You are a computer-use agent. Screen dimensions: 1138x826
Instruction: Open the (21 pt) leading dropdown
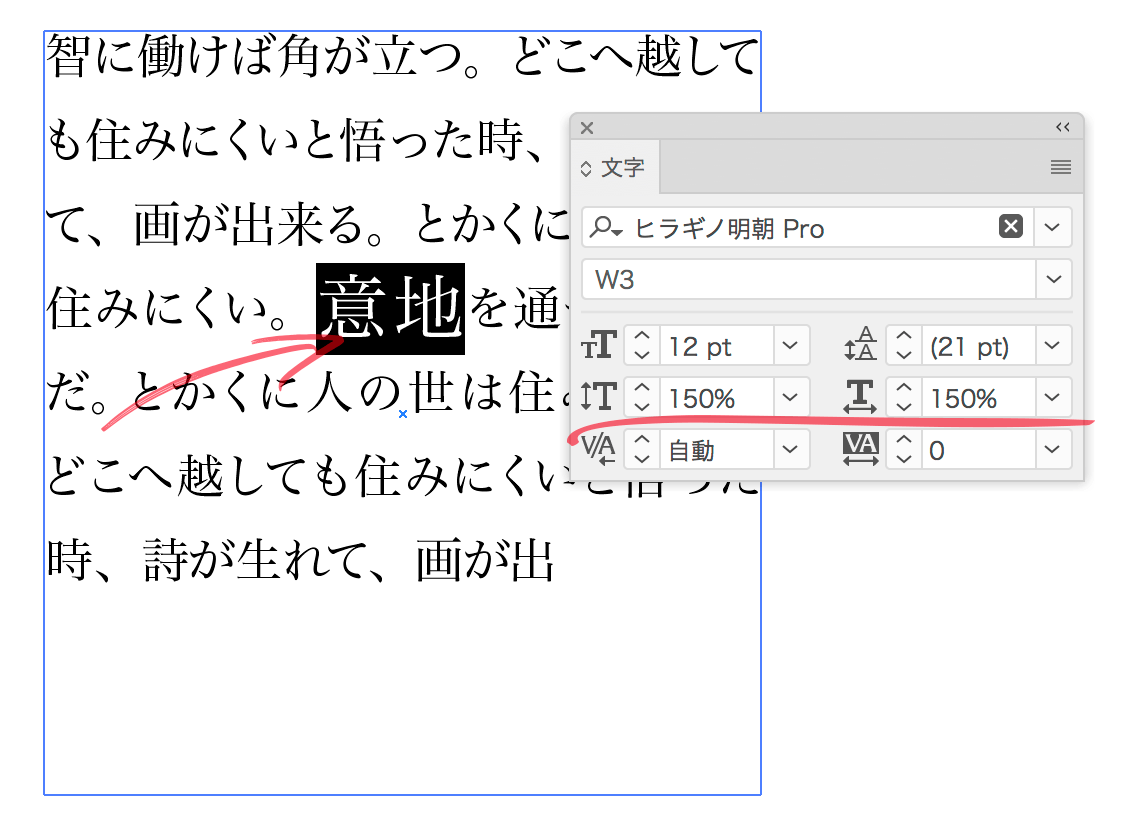pos(1052,345)
